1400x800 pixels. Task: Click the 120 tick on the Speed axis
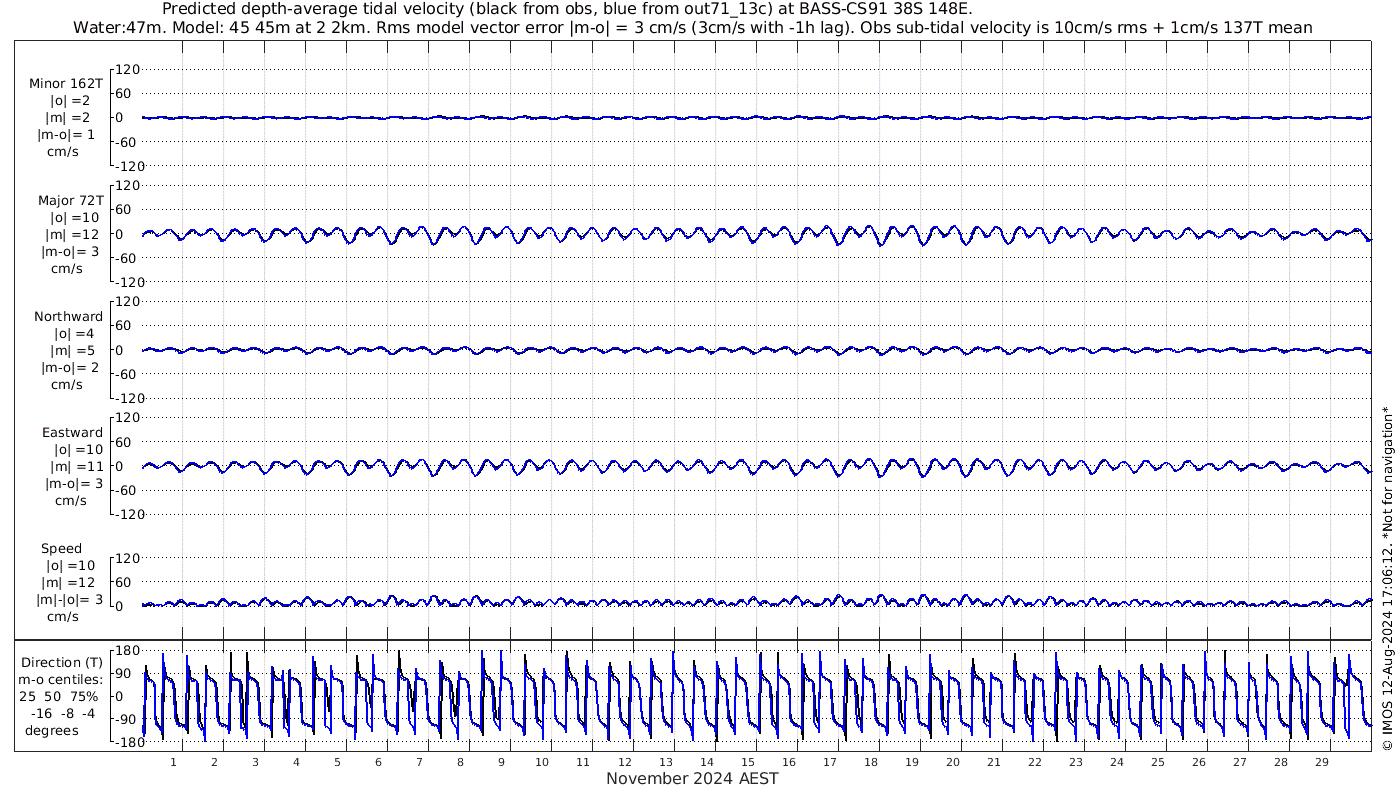tap(125, 558)
